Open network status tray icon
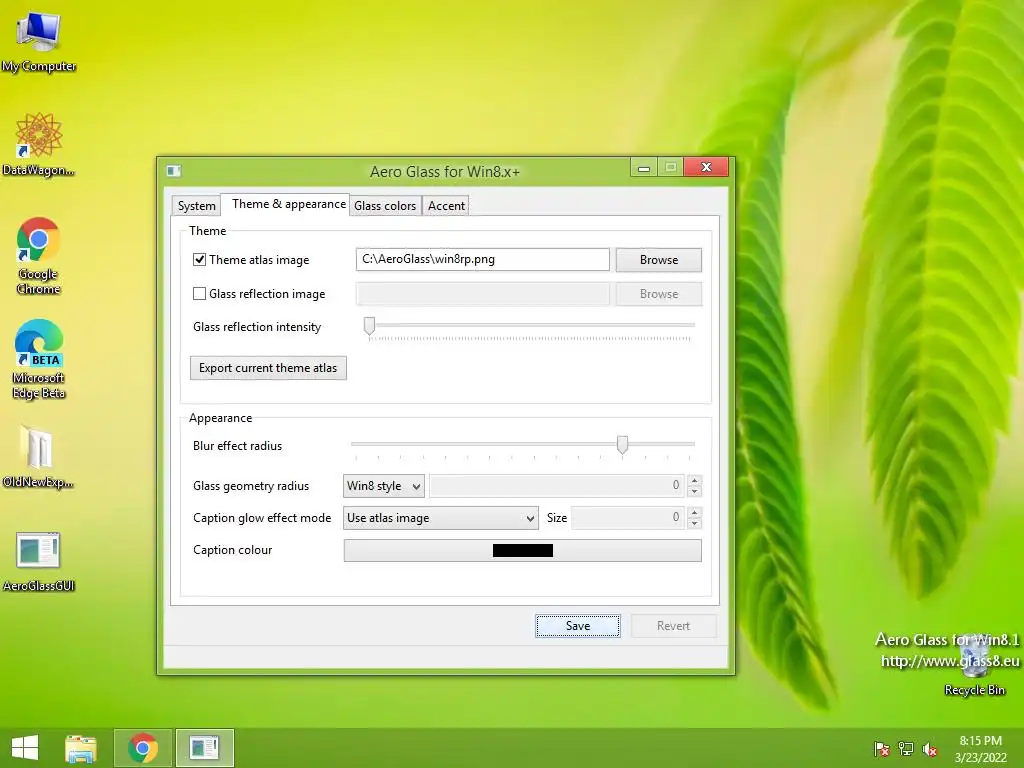 [x=906, y=749]
